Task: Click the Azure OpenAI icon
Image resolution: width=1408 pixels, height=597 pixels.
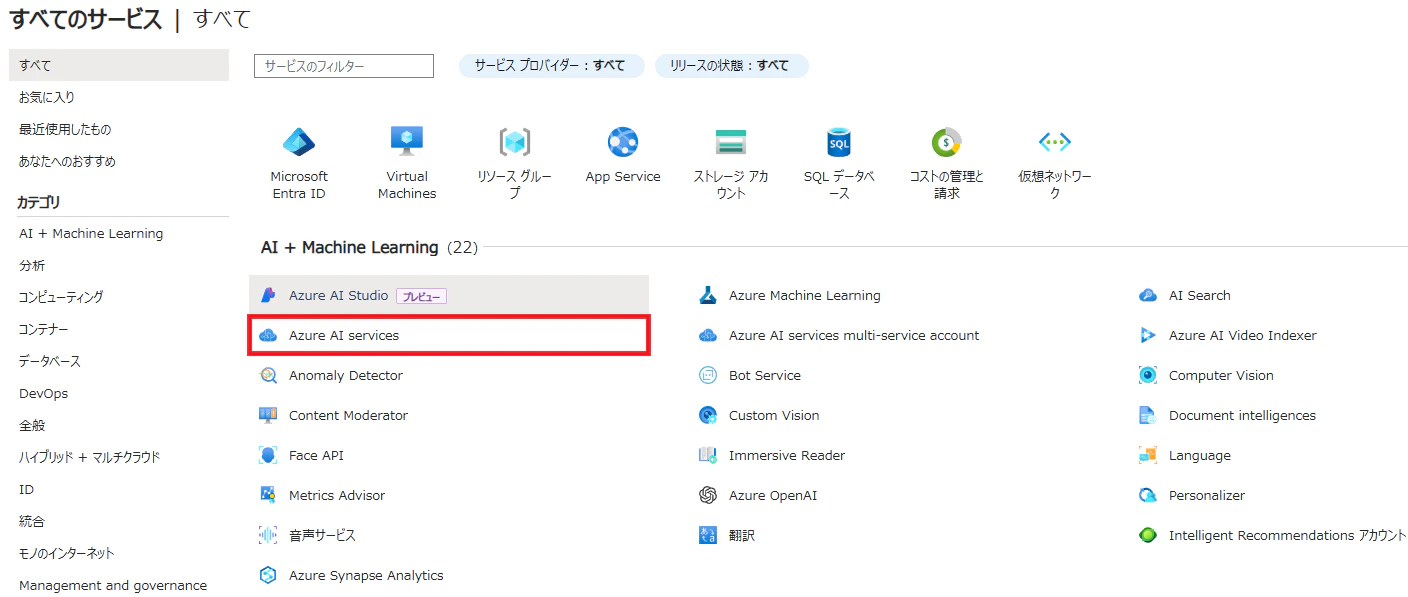Action: (708, 495)
